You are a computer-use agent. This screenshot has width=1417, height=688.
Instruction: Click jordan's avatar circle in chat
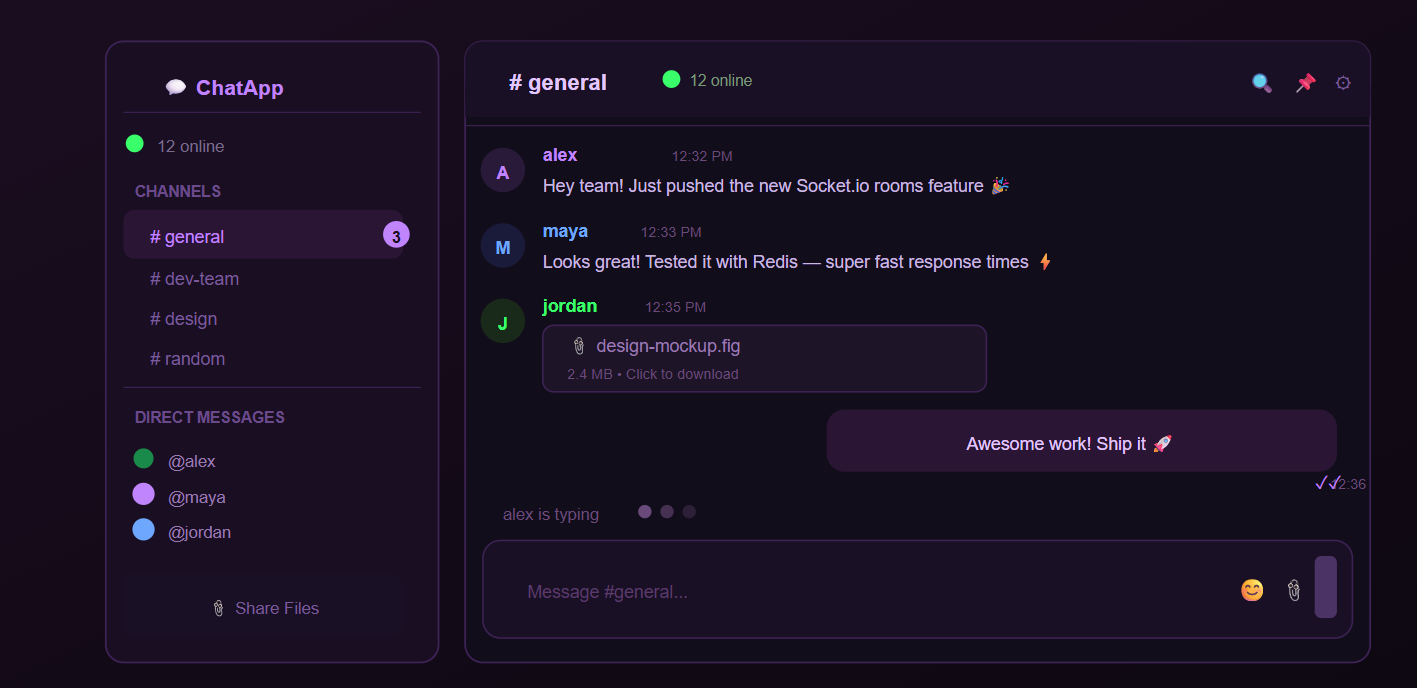click(503, 321)
